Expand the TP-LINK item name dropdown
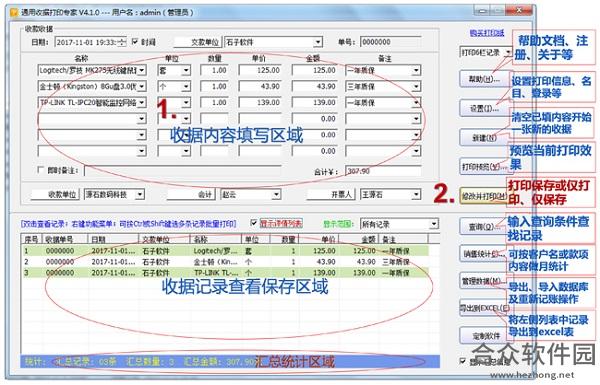600x385 pixels. (x=142, y=103)
